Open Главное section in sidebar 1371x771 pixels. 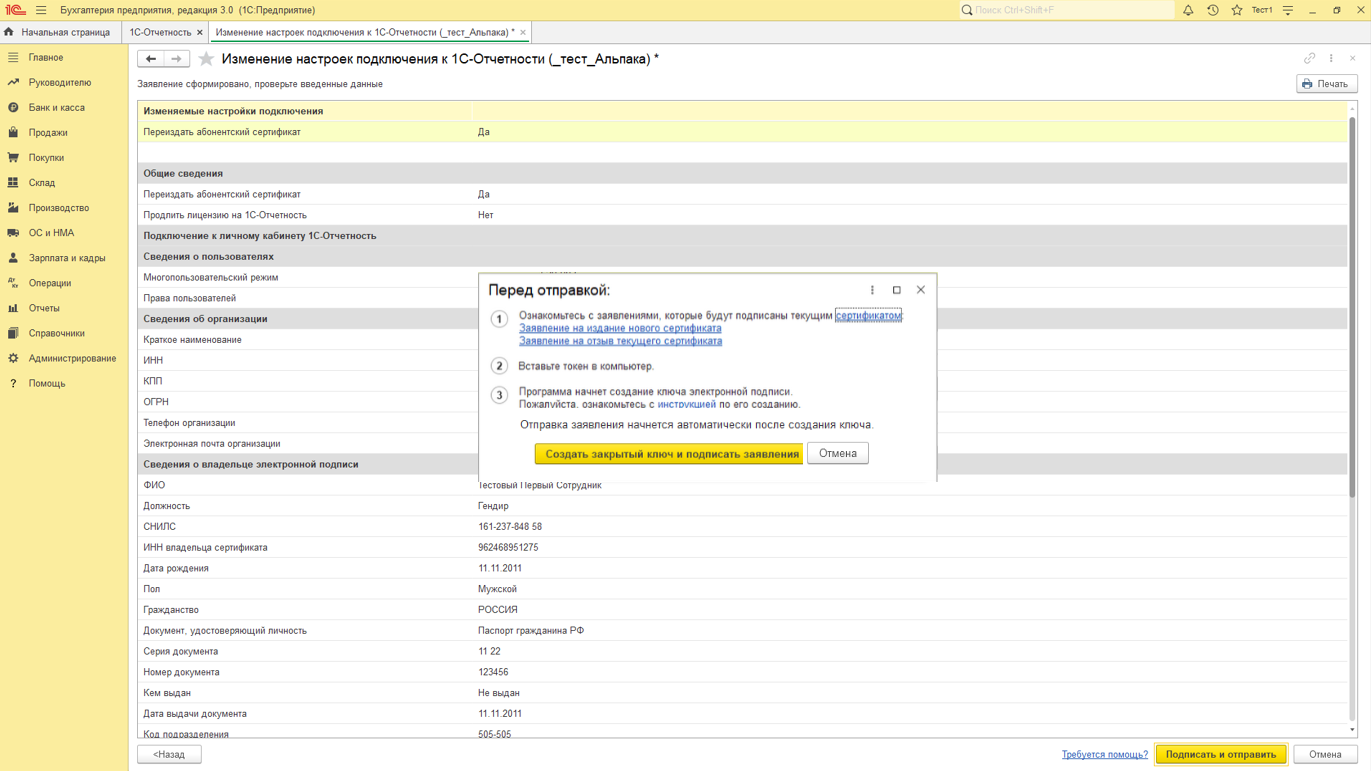click(x=46, y=57)
